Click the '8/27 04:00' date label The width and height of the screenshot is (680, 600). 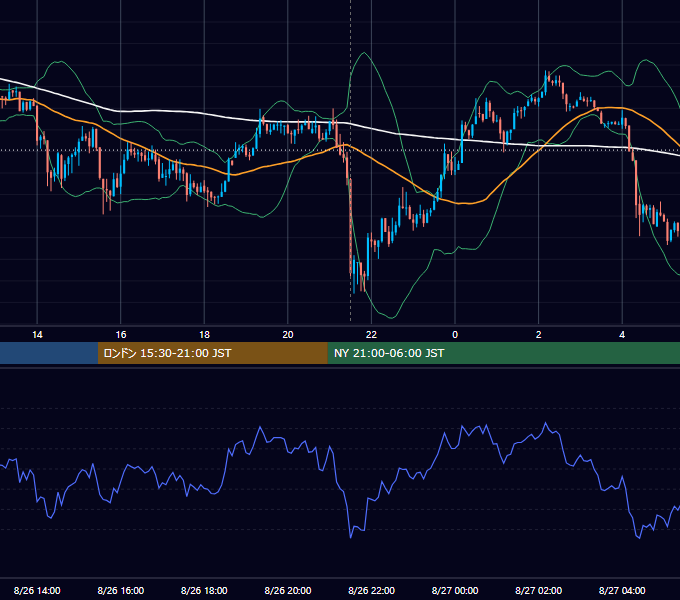[622, 590]
